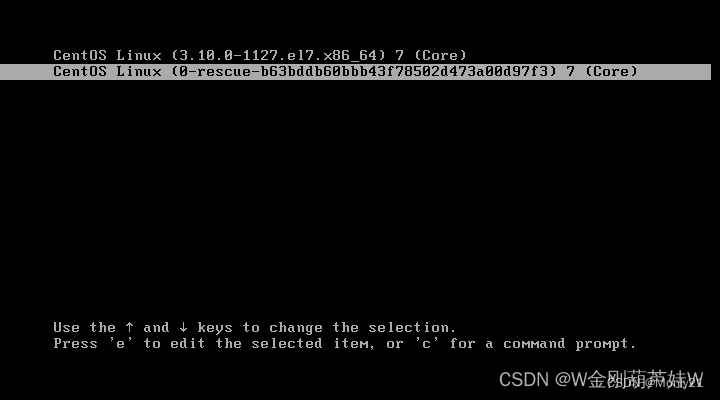720x400 pixels.
Task: Click the quoted 'c' command key hint
Action: pyautogui.click(x=427, y=344)
